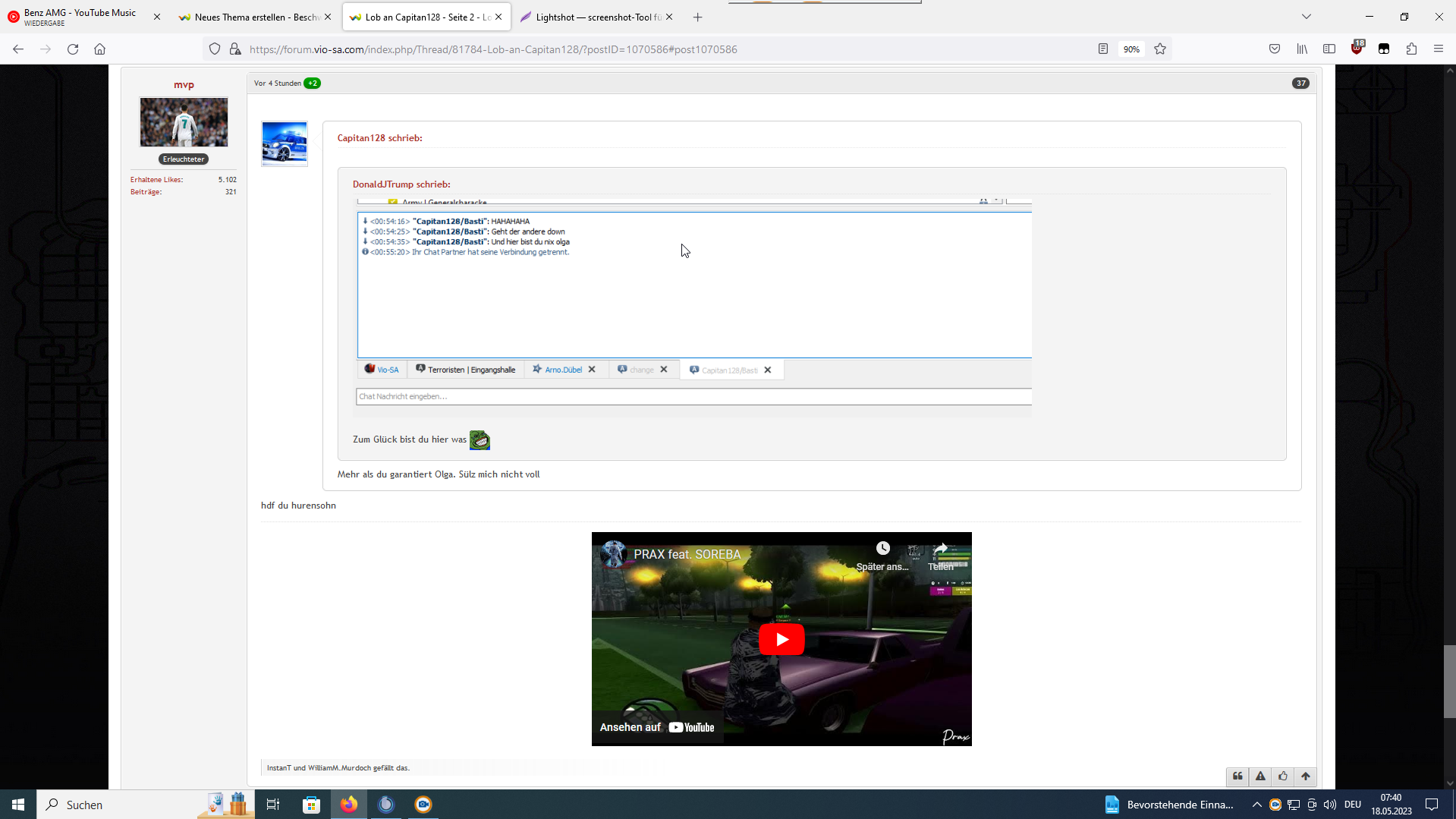Toggle reader view in address bar
This screenshot has width=1456, height=819.
coord(1103,49)
